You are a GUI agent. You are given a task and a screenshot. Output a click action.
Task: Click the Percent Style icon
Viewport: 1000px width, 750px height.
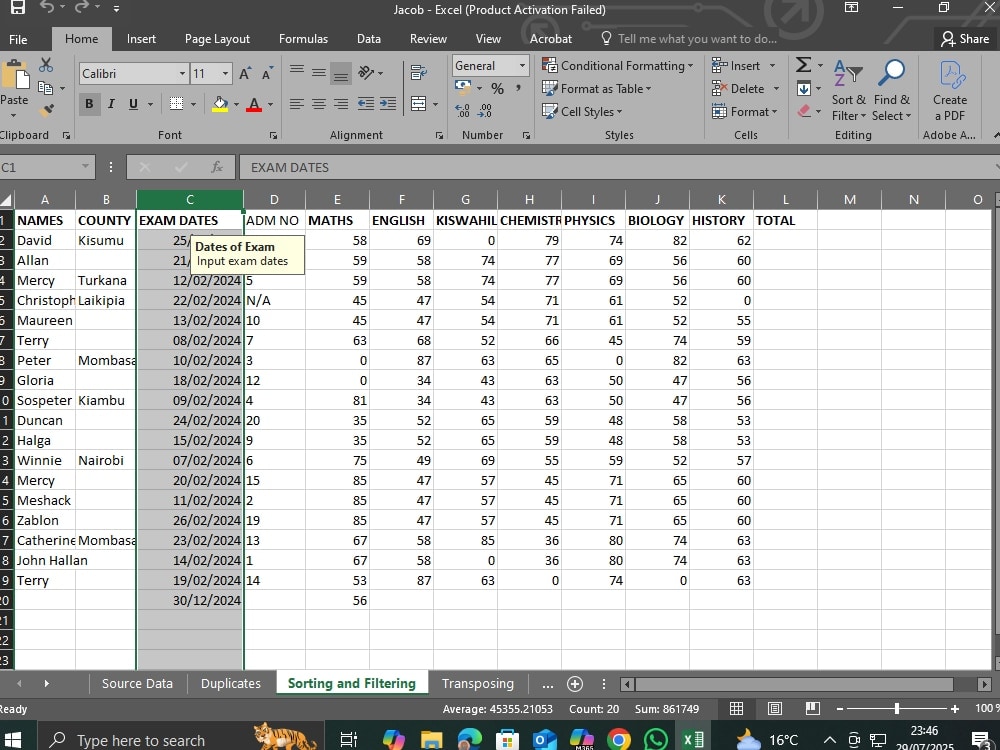tap(497, 89)
